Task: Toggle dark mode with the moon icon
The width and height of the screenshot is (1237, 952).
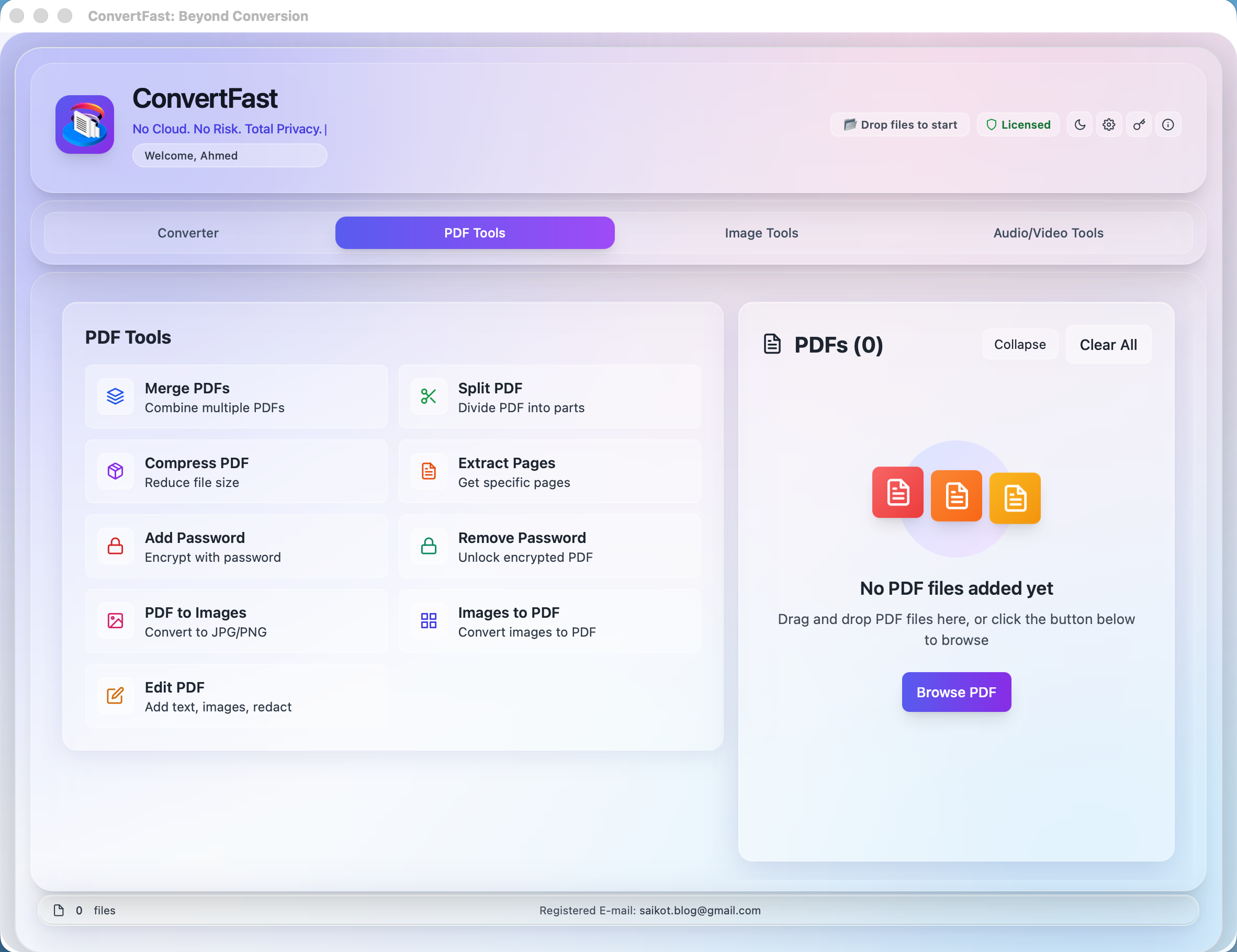Action: click(x=1079, y=124)
